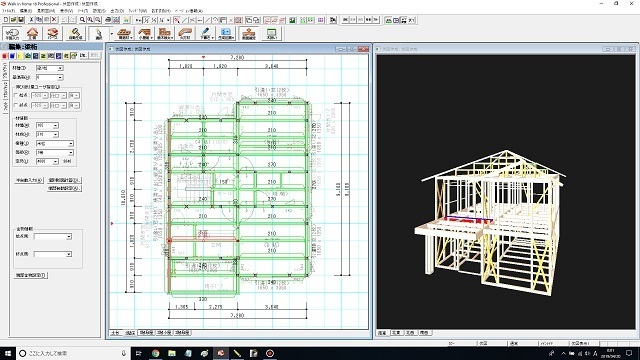The width and height of the screenshot is (640, 360).
Task: Enable the 始点 start point checkbox
Action: [16, 95]
